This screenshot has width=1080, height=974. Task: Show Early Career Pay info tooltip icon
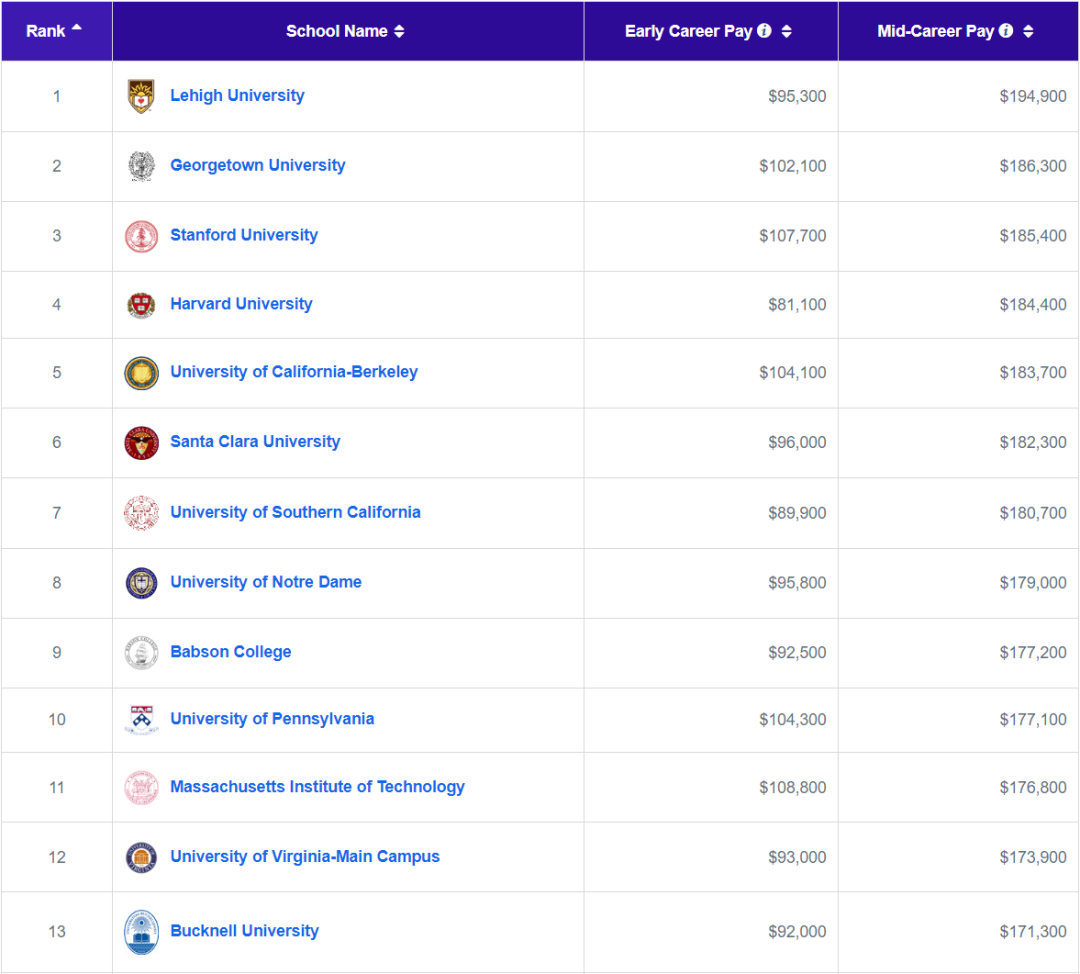765,31
